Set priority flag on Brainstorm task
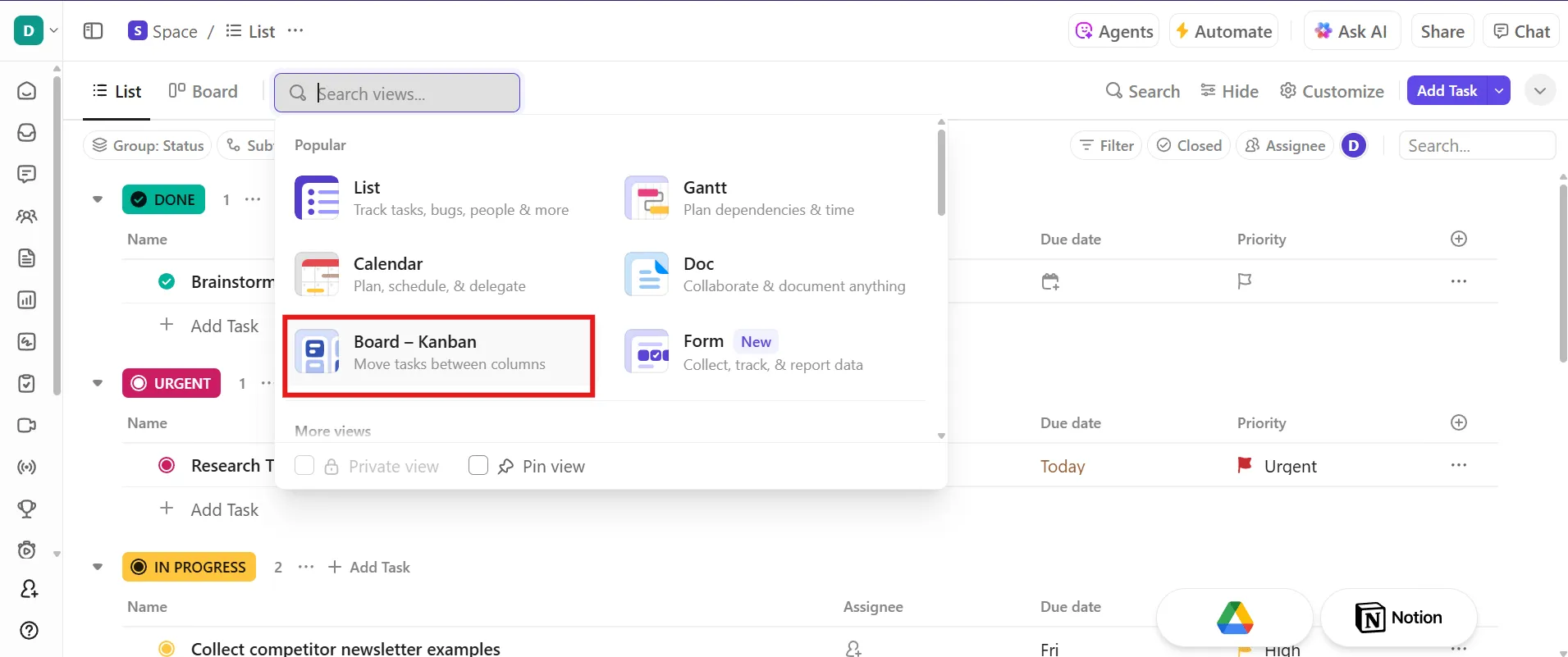The width and height of the screenshot is (1568, 657). tap(1245, 281)
